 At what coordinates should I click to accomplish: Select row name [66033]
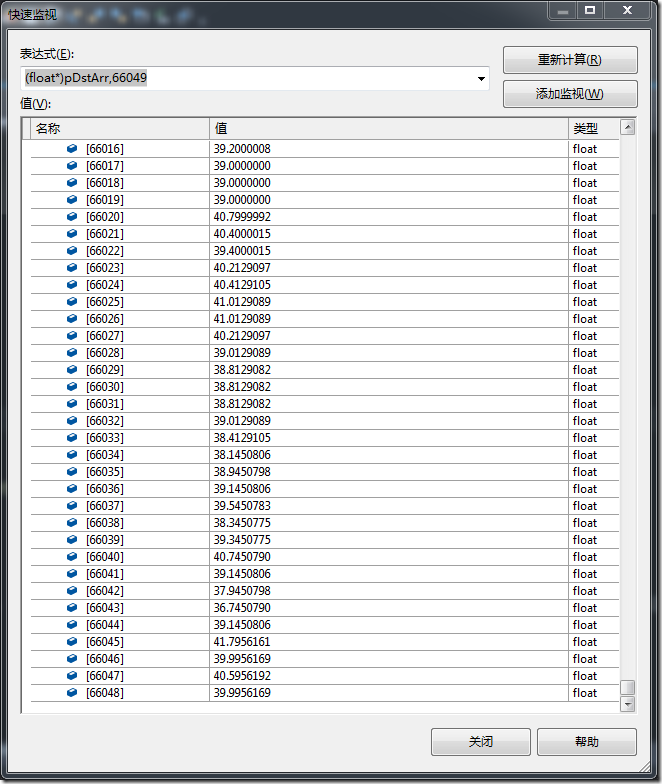tap(104, 438)
